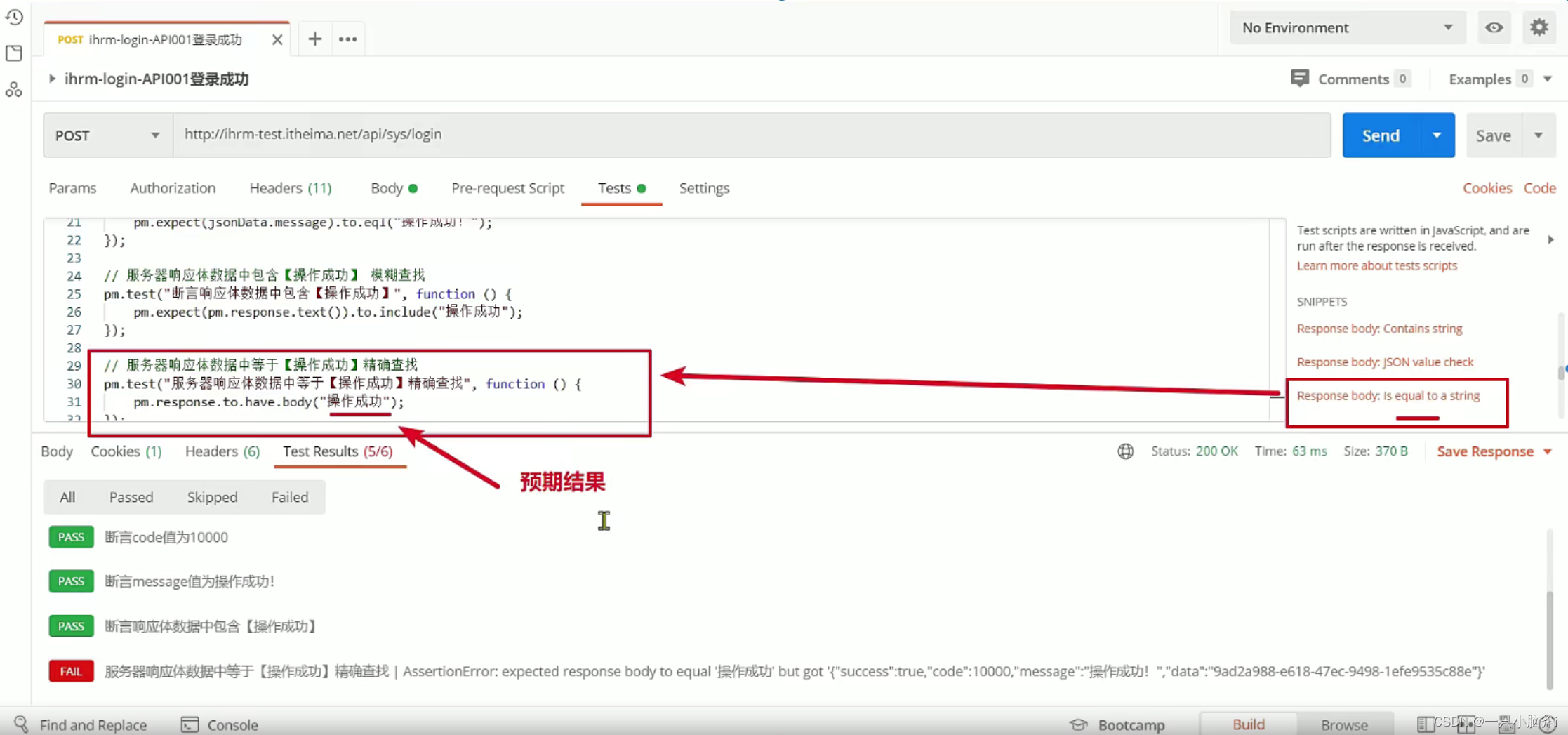Switch to Headers (11) request tab
This screenshot has height=735, width=1568.
point(290,188)
